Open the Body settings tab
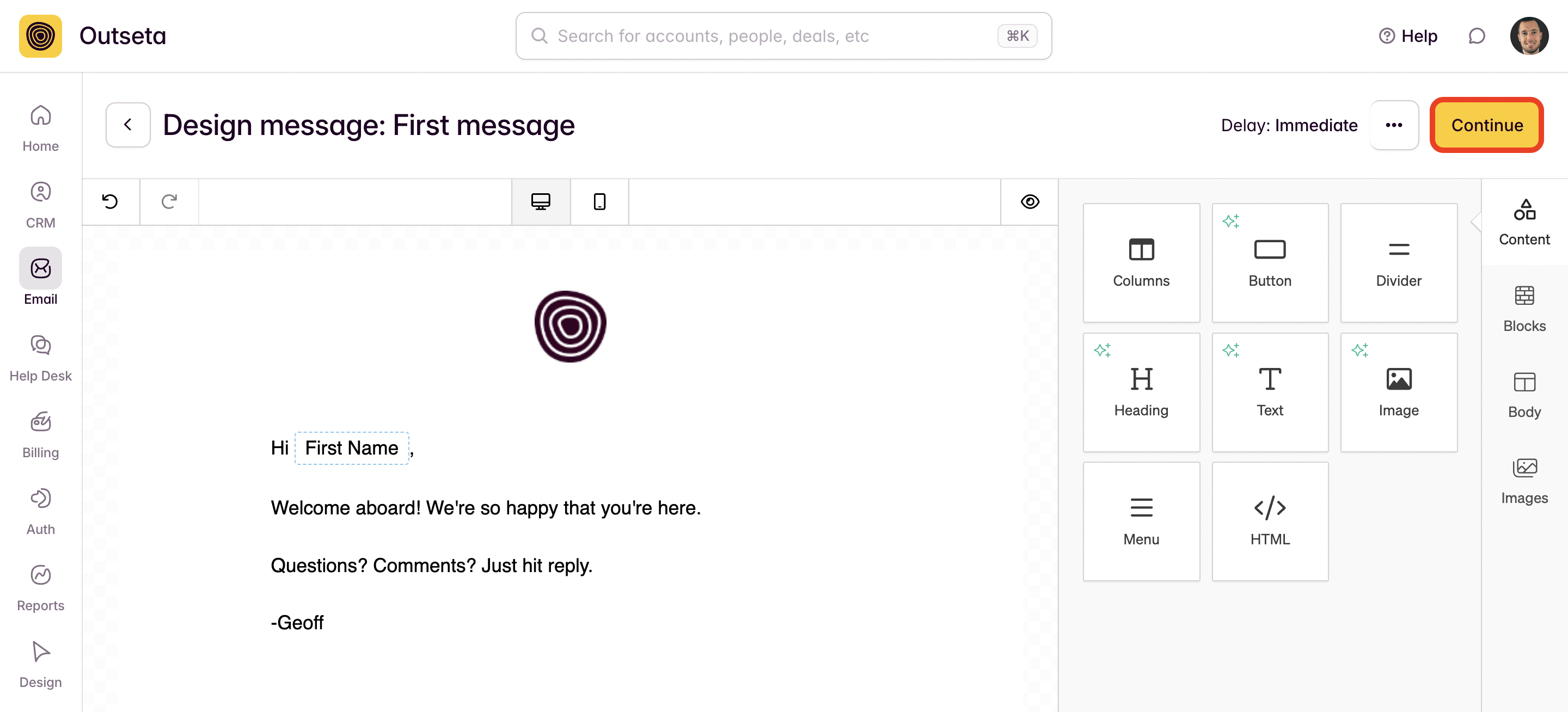 (x=1523, y=395)
